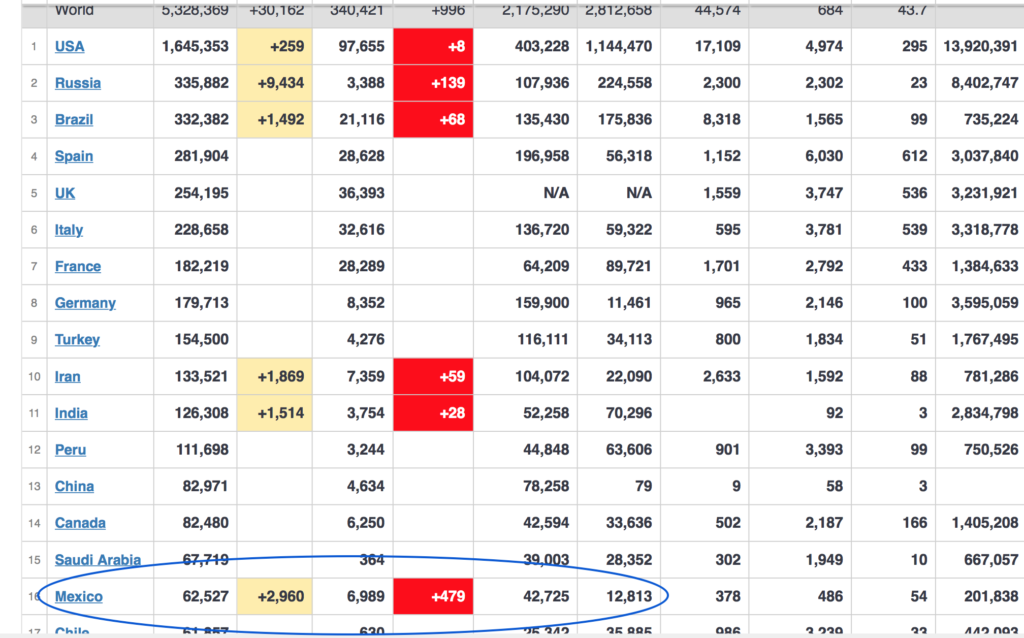The width and height of the screenshot is (1024, 638).
Task: Select the yellow +2,960 cell for Mexico
Action: pyautogui.click(x=274, y=596)
